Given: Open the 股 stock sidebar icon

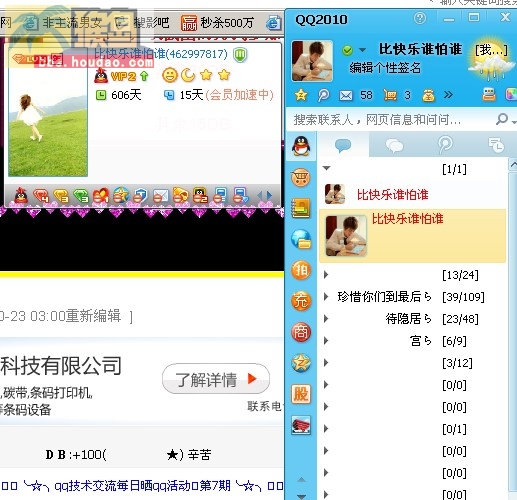Looking at the screenshot, I should point(301,394).
